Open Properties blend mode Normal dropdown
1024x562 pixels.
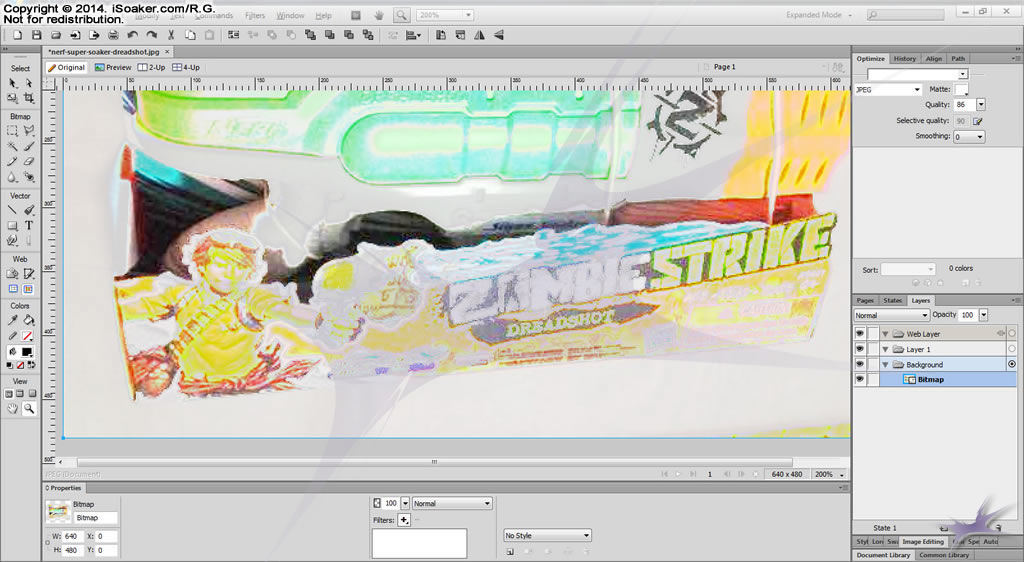[452, 503]
